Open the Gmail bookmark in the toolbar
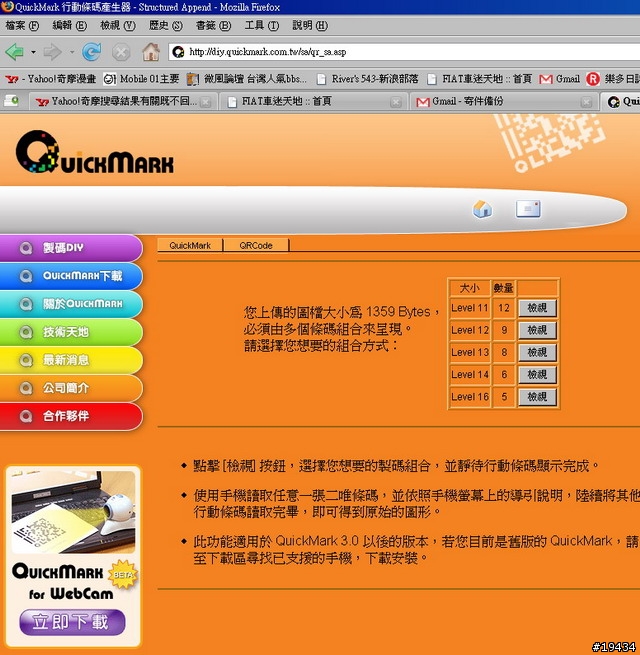640x655 pixels. click(559, 79)
